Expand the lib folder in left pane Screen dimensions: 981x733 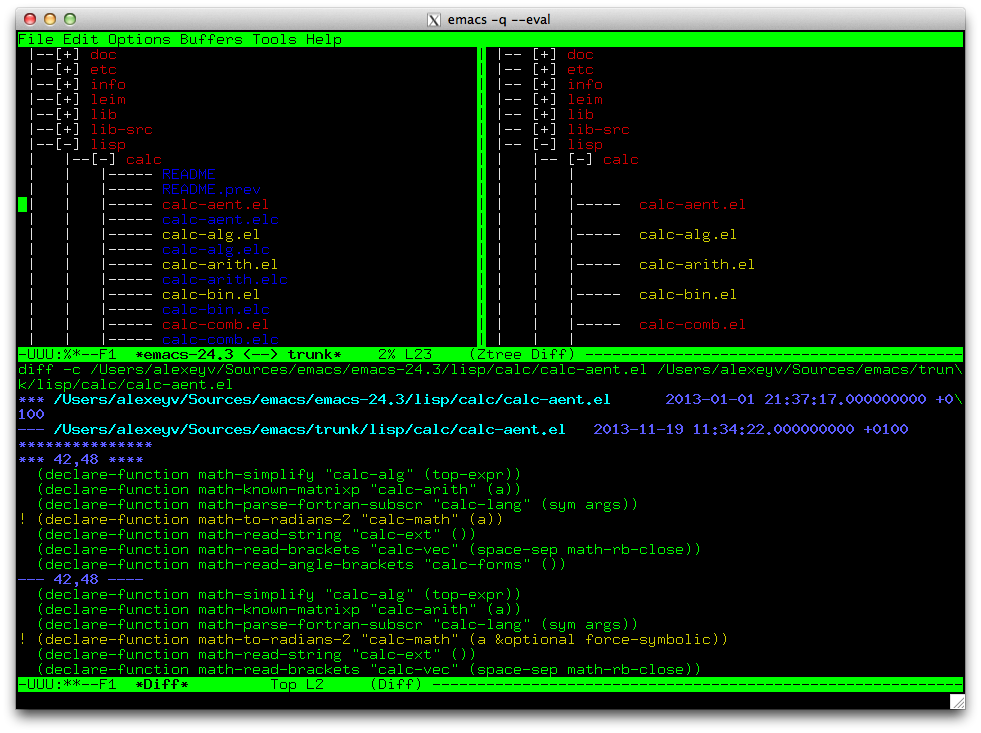(x=68, y=114)
